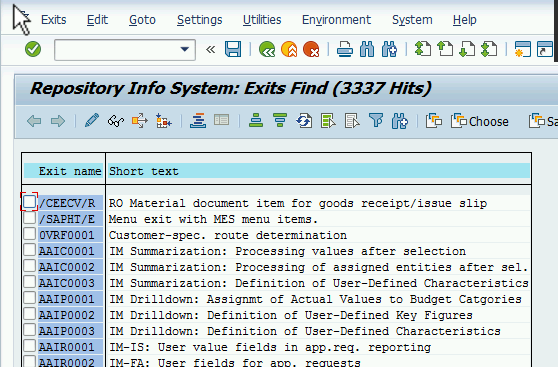558x367 pixels.
Task: Select 'IM Drilldown: Definition of User-Defined Key Figures'
Action: click(x=291, y=315)
